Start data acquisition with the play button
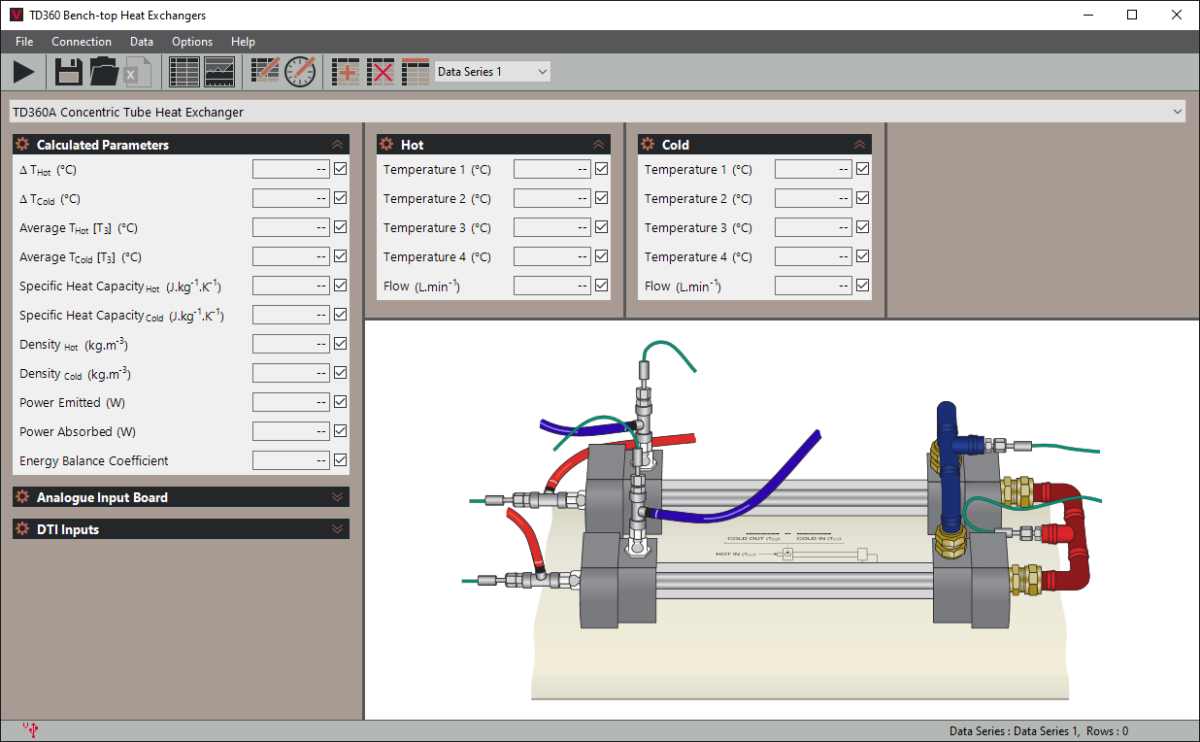 [24, 71]
